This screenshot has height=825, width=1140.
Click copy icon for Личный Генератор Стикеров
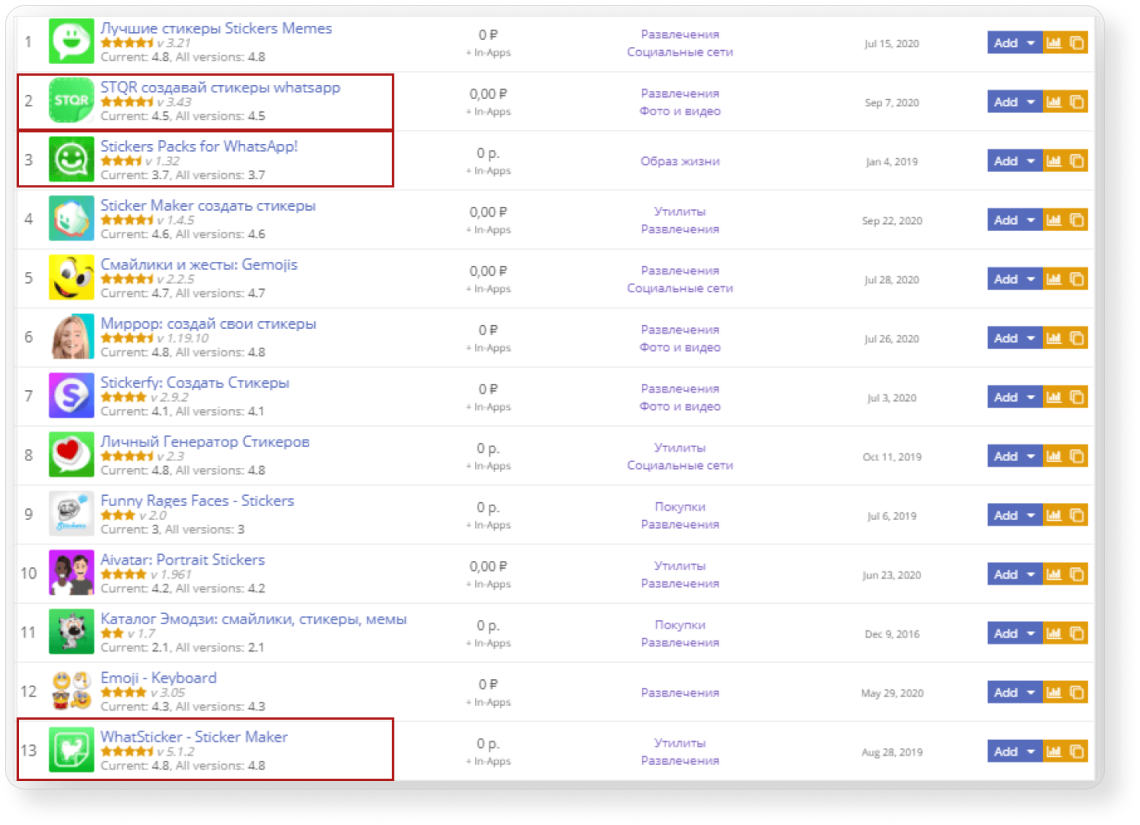point(1077,456)
